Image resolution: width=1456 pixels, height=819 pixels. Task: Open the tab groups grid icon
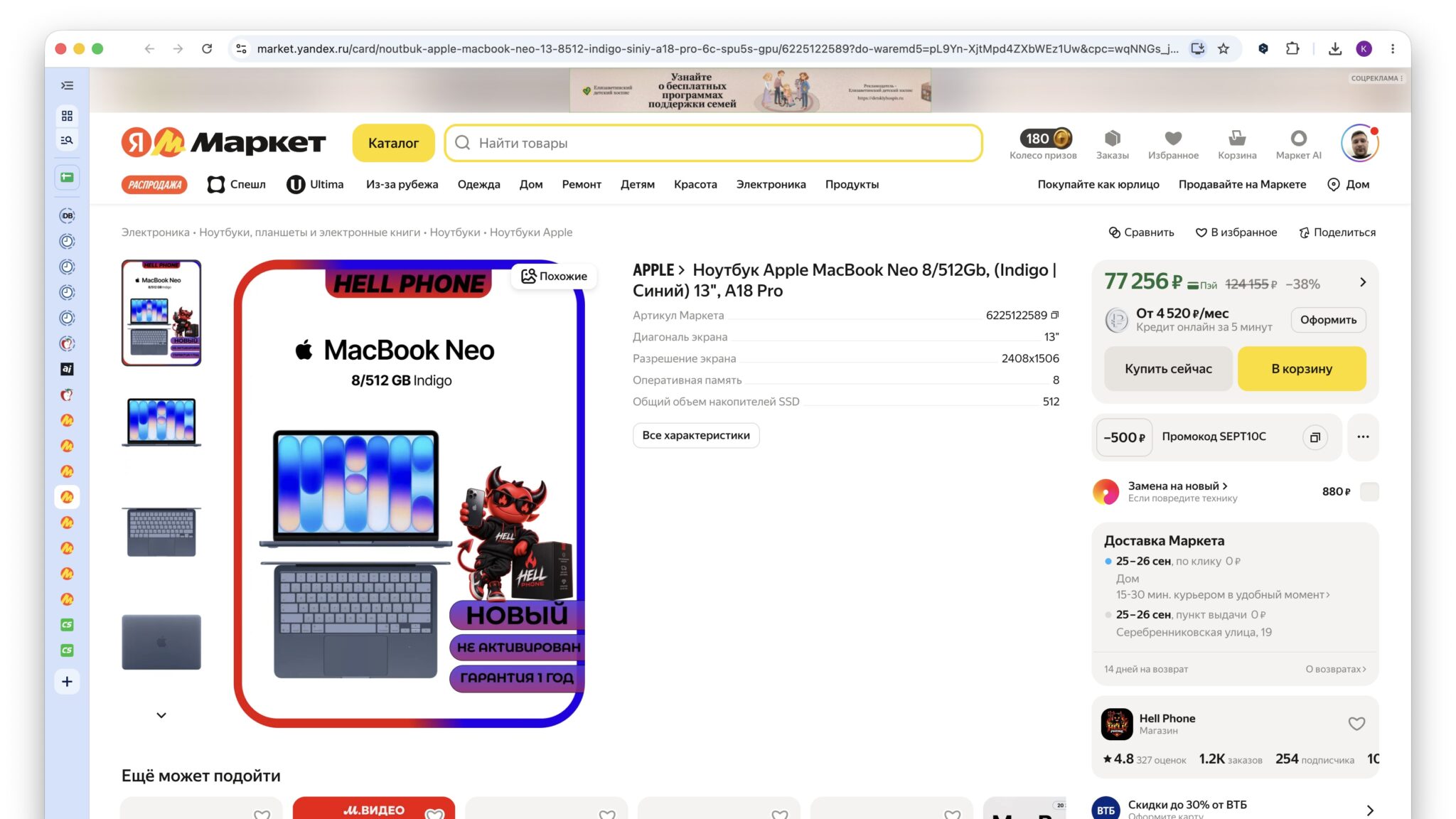coord(67,116)
